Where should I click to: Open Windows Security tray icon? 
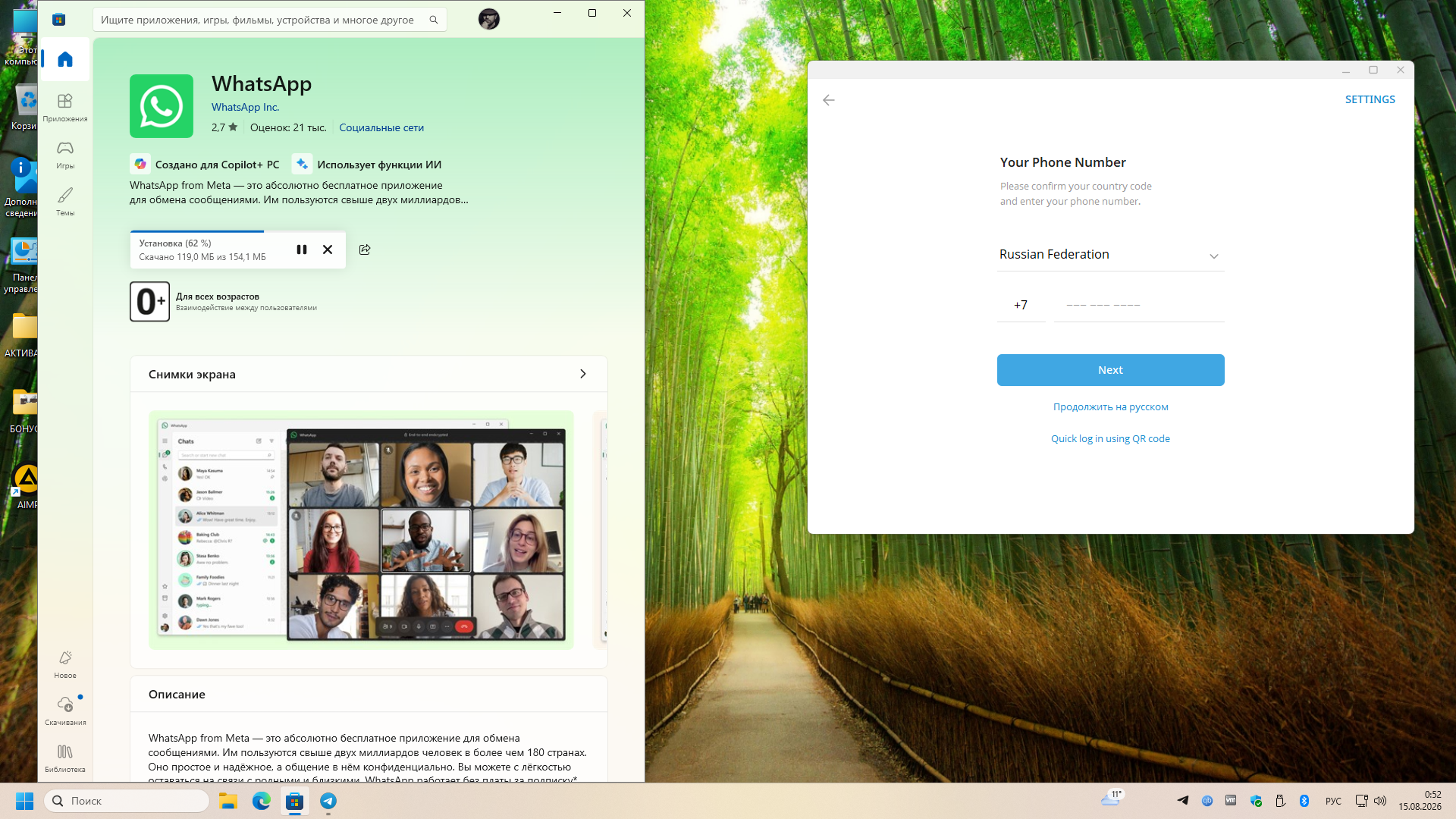click(x=1256, y=801)
